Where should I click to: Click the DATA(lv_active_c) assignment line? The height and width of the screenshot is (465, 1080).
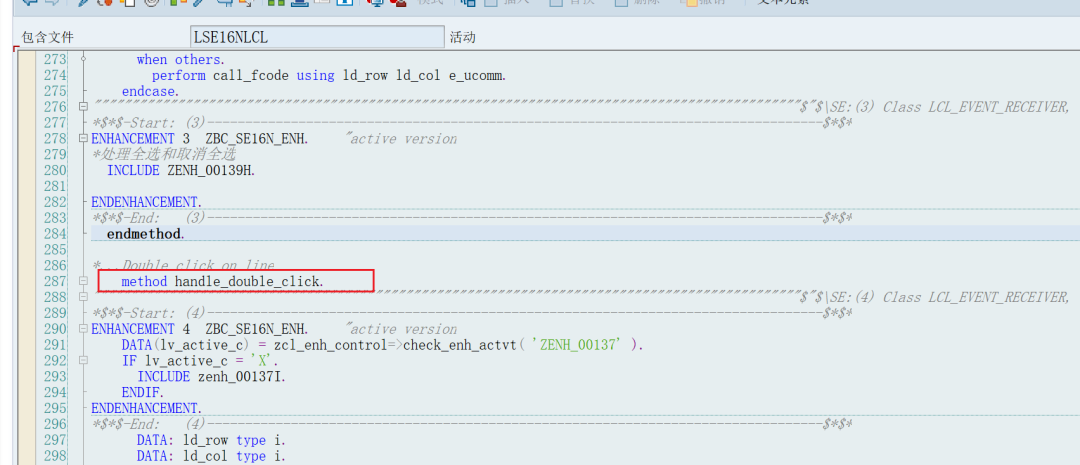382,344
